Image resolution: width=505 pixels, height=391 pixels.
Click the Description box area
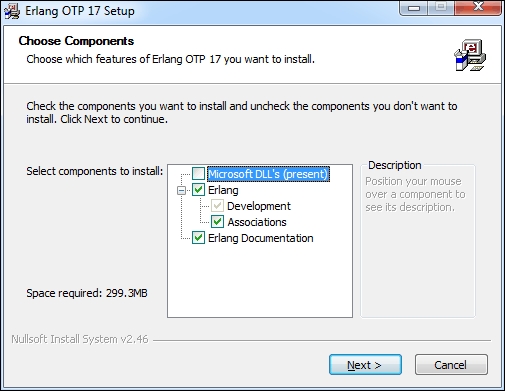418,241
